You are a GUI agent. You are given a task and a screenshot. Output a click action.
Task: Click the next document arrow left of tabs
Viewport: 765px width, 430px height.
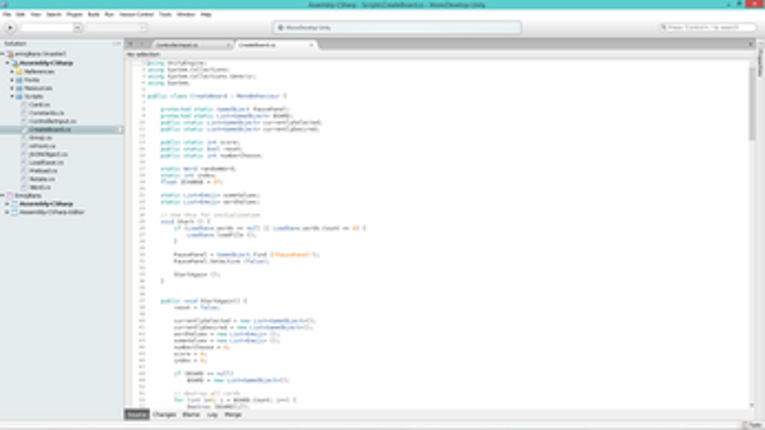[x=142, y=44]
